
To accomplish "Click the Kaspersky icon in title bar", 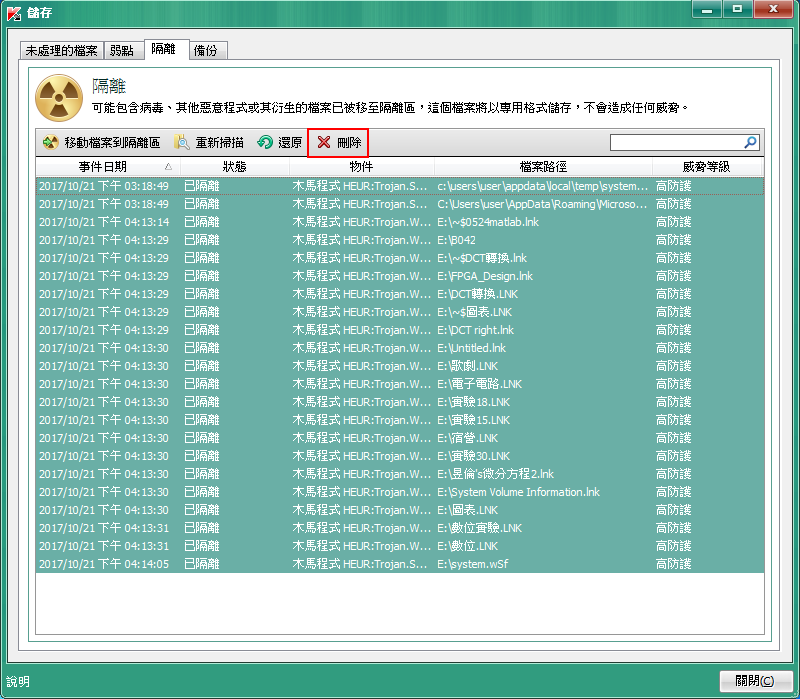I will coord(14,10).
